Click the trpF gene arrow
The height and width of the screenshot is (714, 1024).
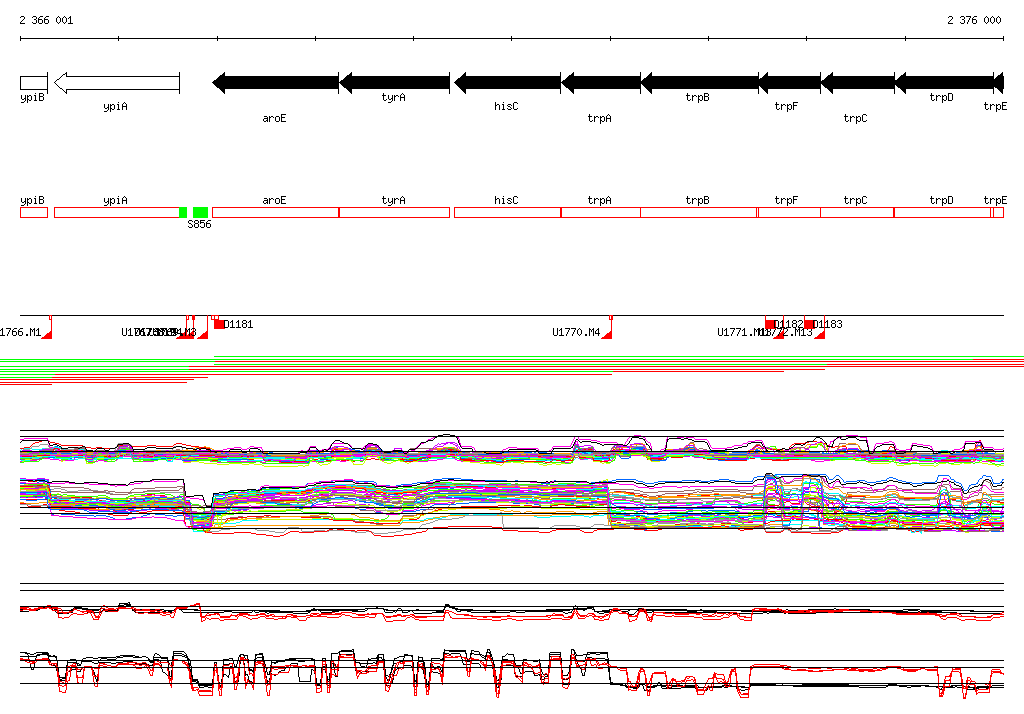[x=789, y=83]
